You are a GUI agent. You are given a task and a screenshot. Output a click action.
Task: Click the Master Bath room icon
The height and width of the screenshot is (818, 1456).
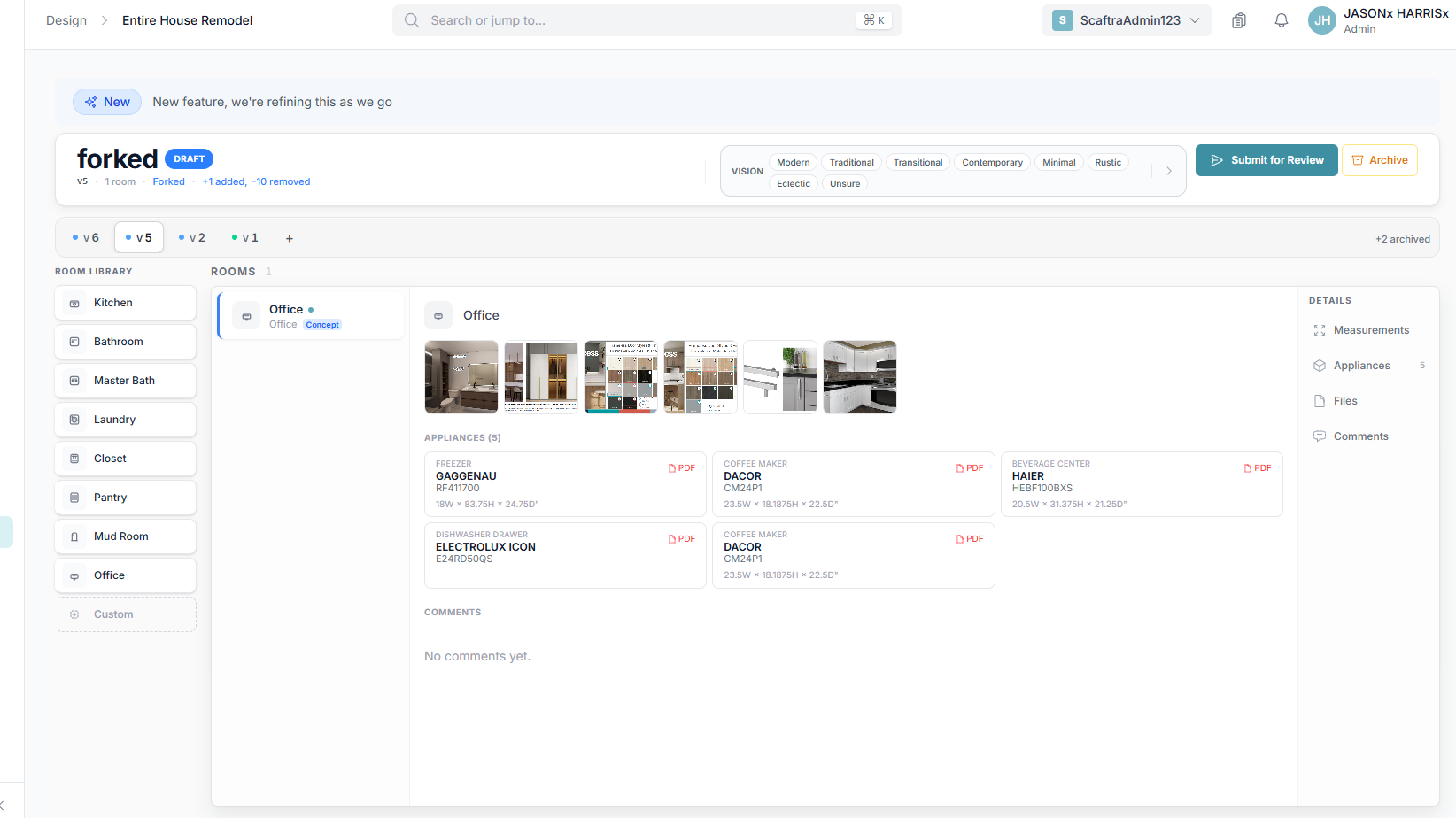(x=74, y=381)
